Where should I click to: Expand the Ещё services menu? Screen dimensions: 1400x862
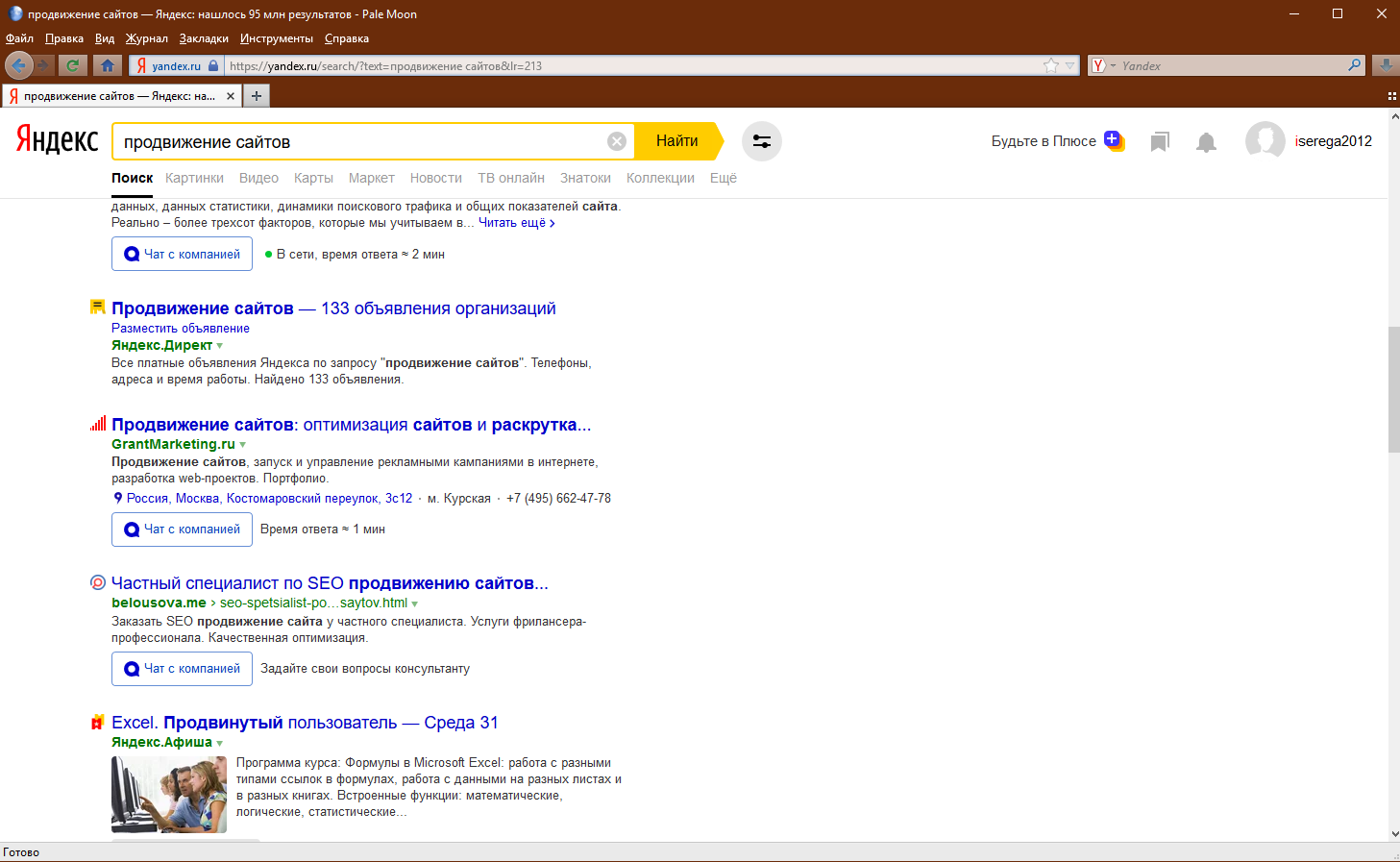coord(724,178)
